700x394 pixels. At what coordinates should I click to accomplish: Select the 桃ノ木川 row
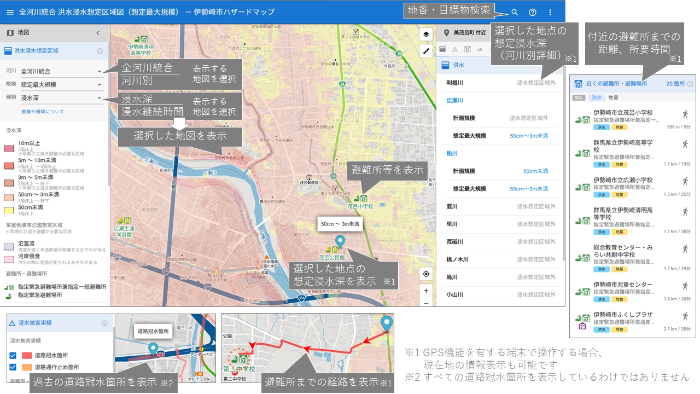[501, 259]
